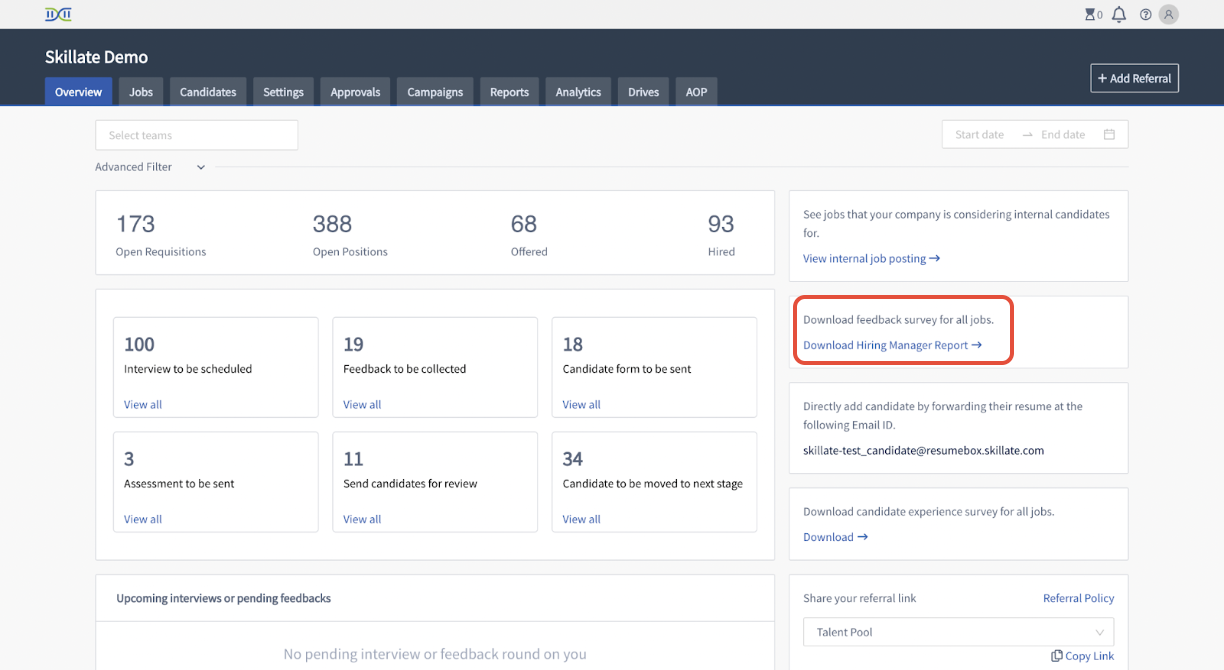Open the Referral Policy link
Screen dimensions: 1224x670
pos(1078,598)
